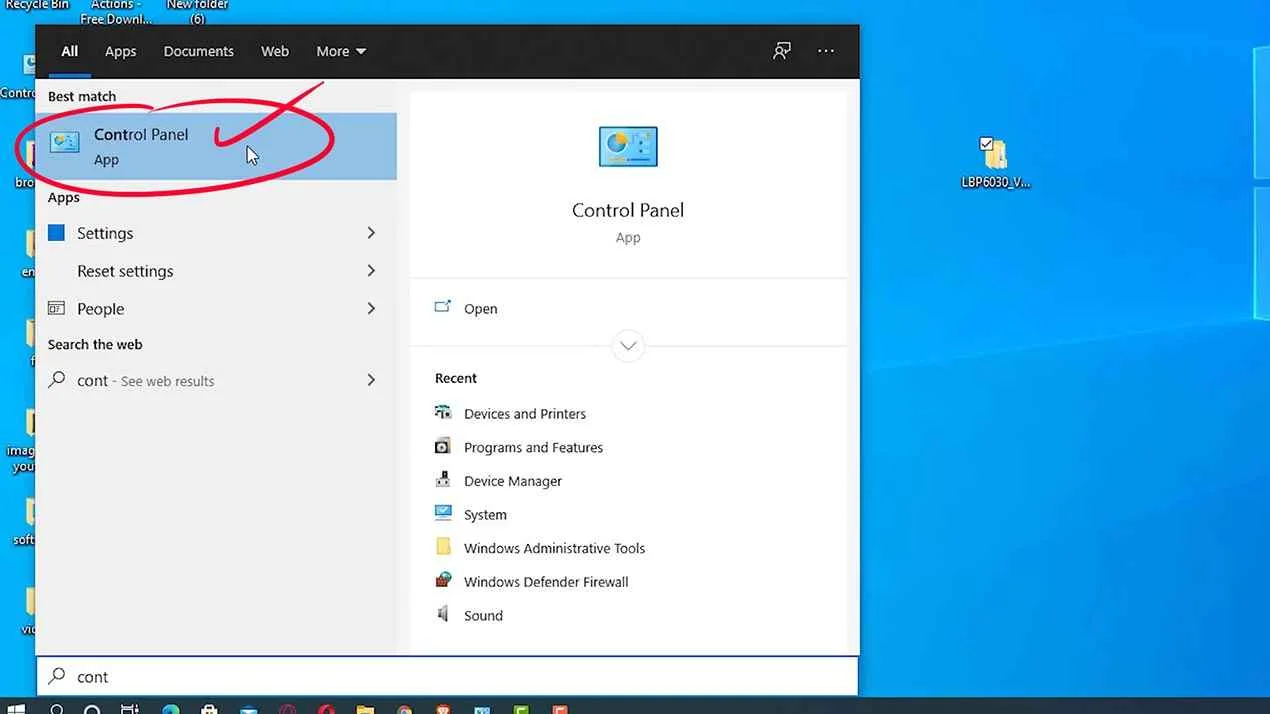Select cont - See web results
This screenshot has height=714, width=1270.
point(216,380)
